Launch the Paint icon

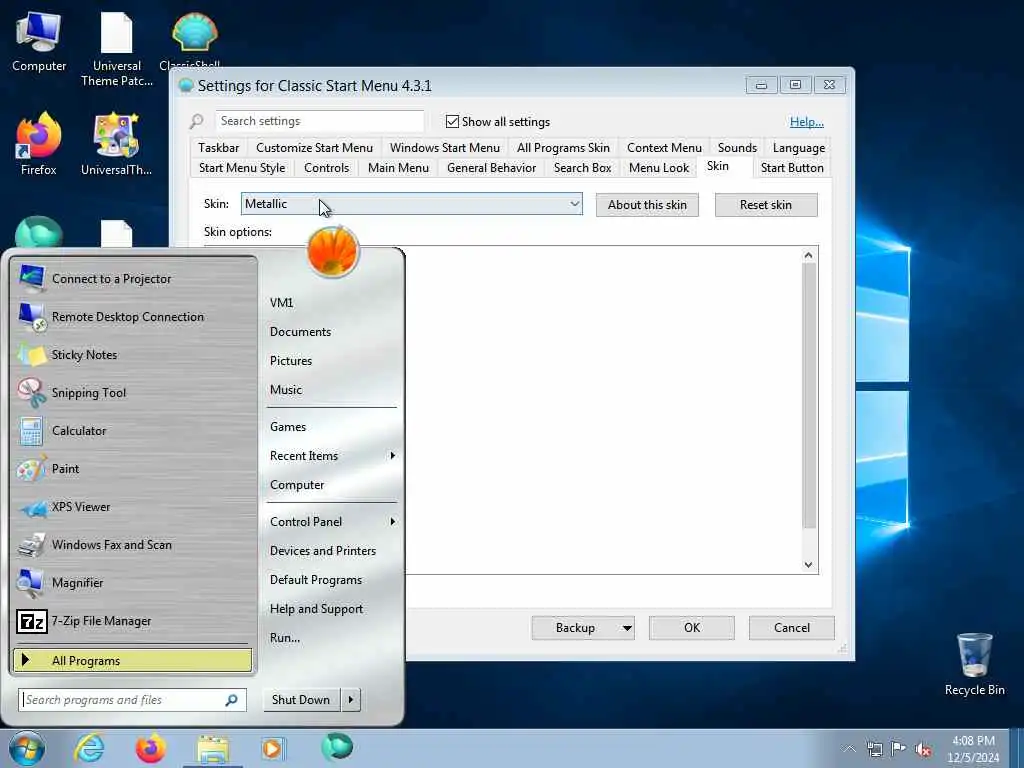click(x=31, y=469)
